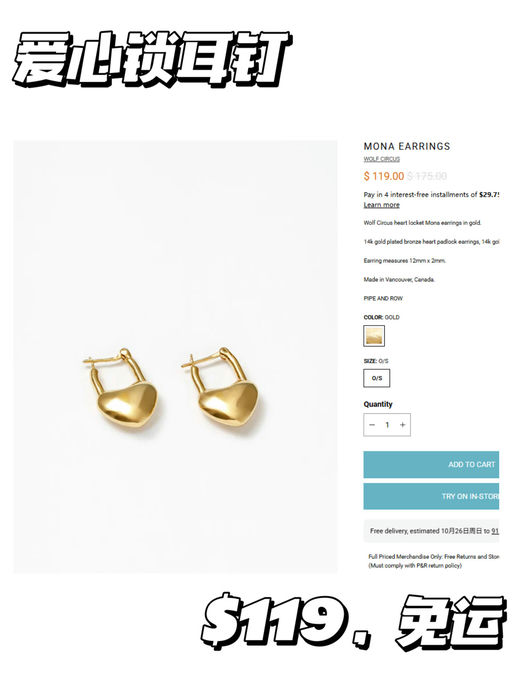Viewport: 512px width, 683px height.
Task: Open the Wolf Circus brand link
Action: point(382,159)
